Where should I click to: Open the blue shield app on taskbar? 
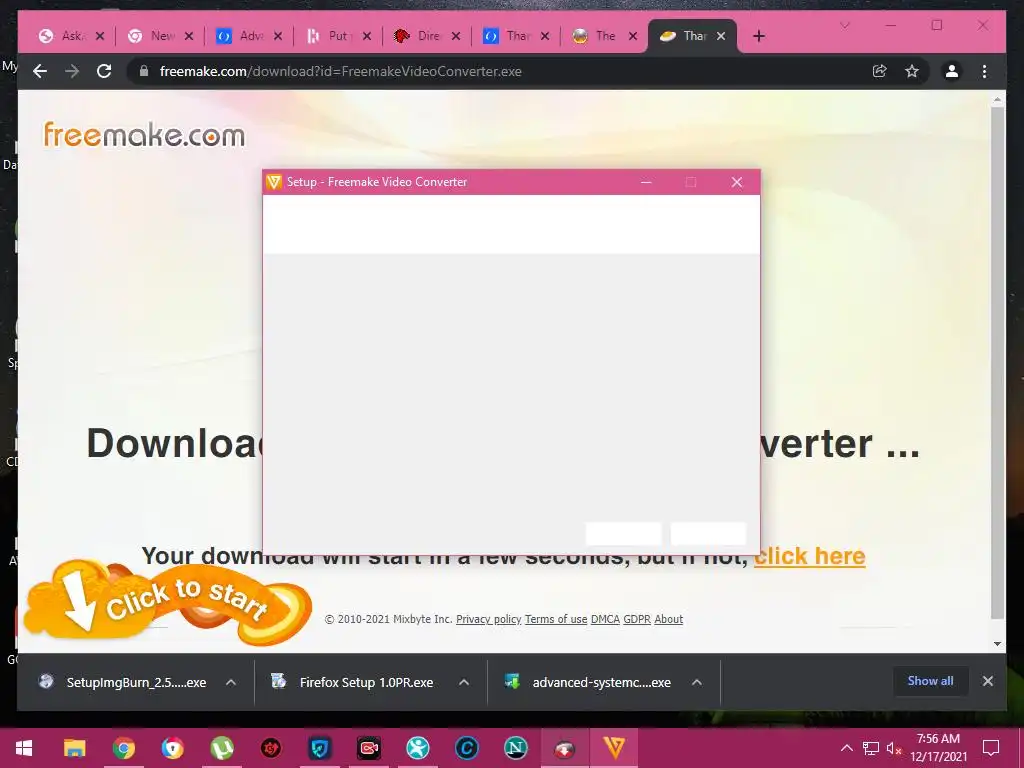pyautogui.click(x=320, y=748)
